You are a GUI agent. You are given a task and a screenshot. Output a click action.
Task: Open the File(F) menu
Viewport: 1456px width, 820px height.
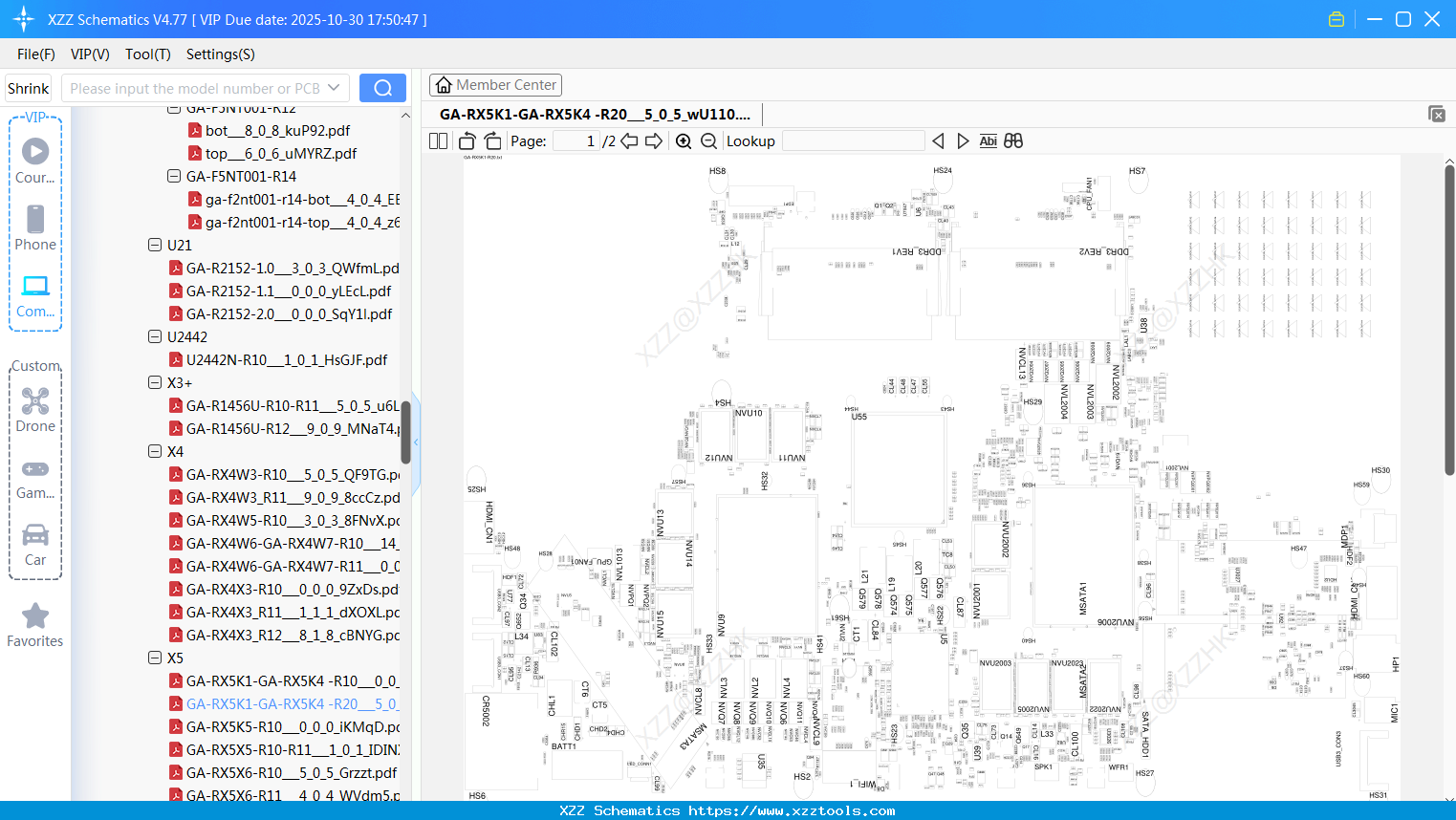[x=36, y=54]
